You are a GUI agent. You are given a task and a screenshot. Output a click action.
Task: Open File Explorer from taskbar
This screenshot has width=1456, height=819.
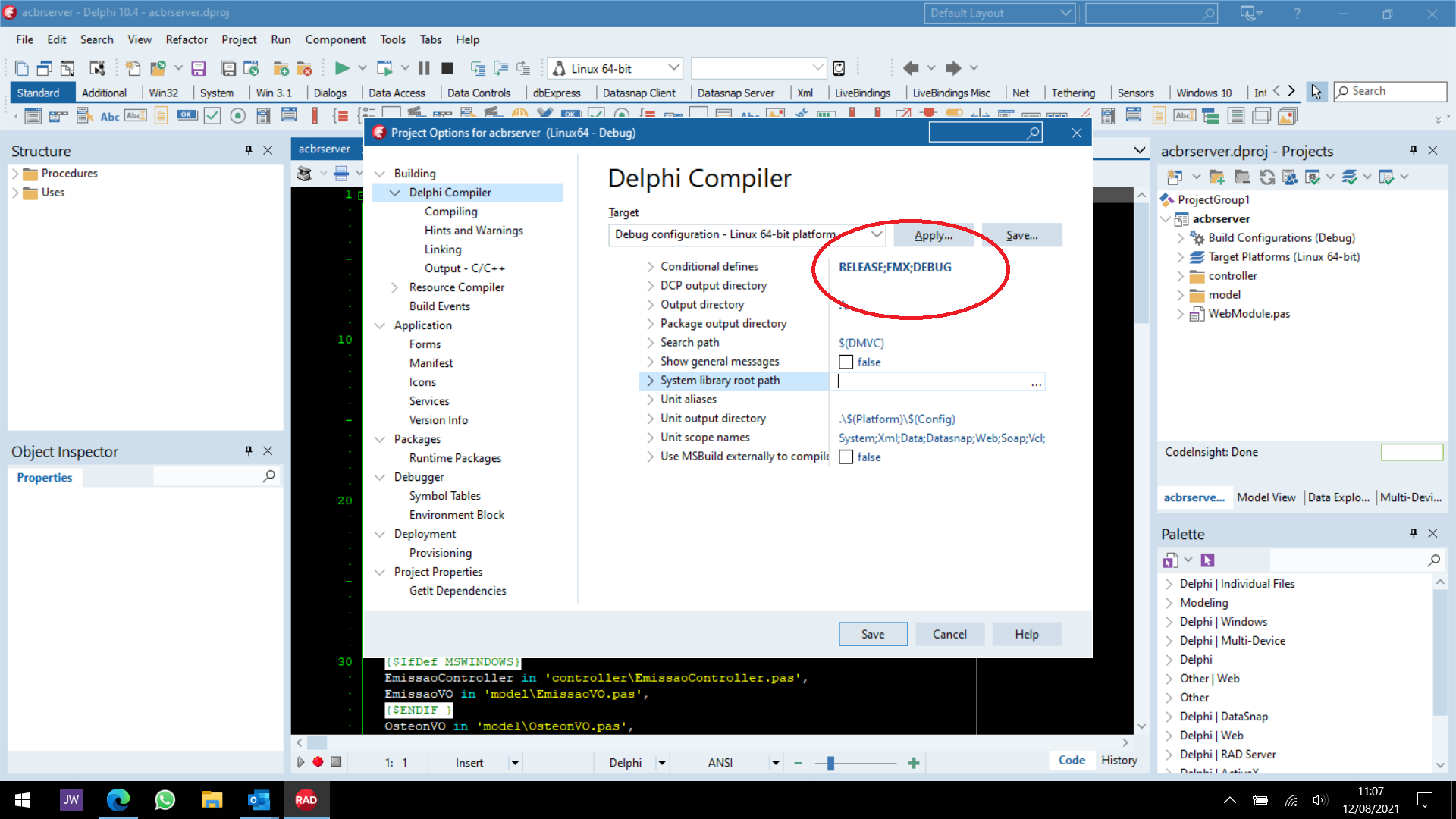point(212,799)
